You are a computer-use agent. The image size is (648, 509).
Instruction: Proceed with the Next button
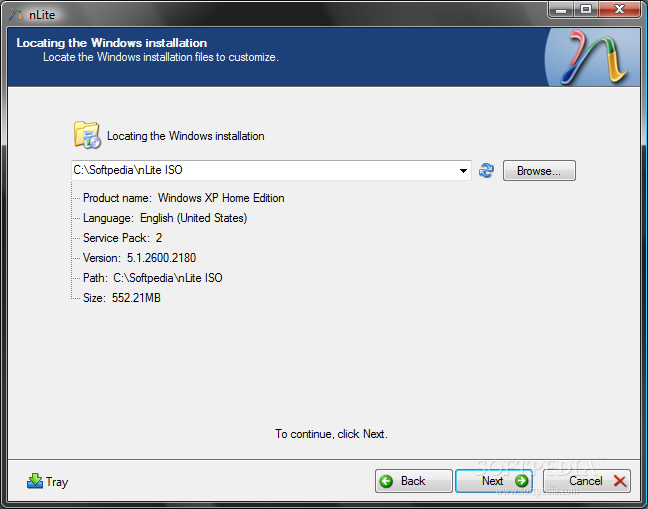494,481
